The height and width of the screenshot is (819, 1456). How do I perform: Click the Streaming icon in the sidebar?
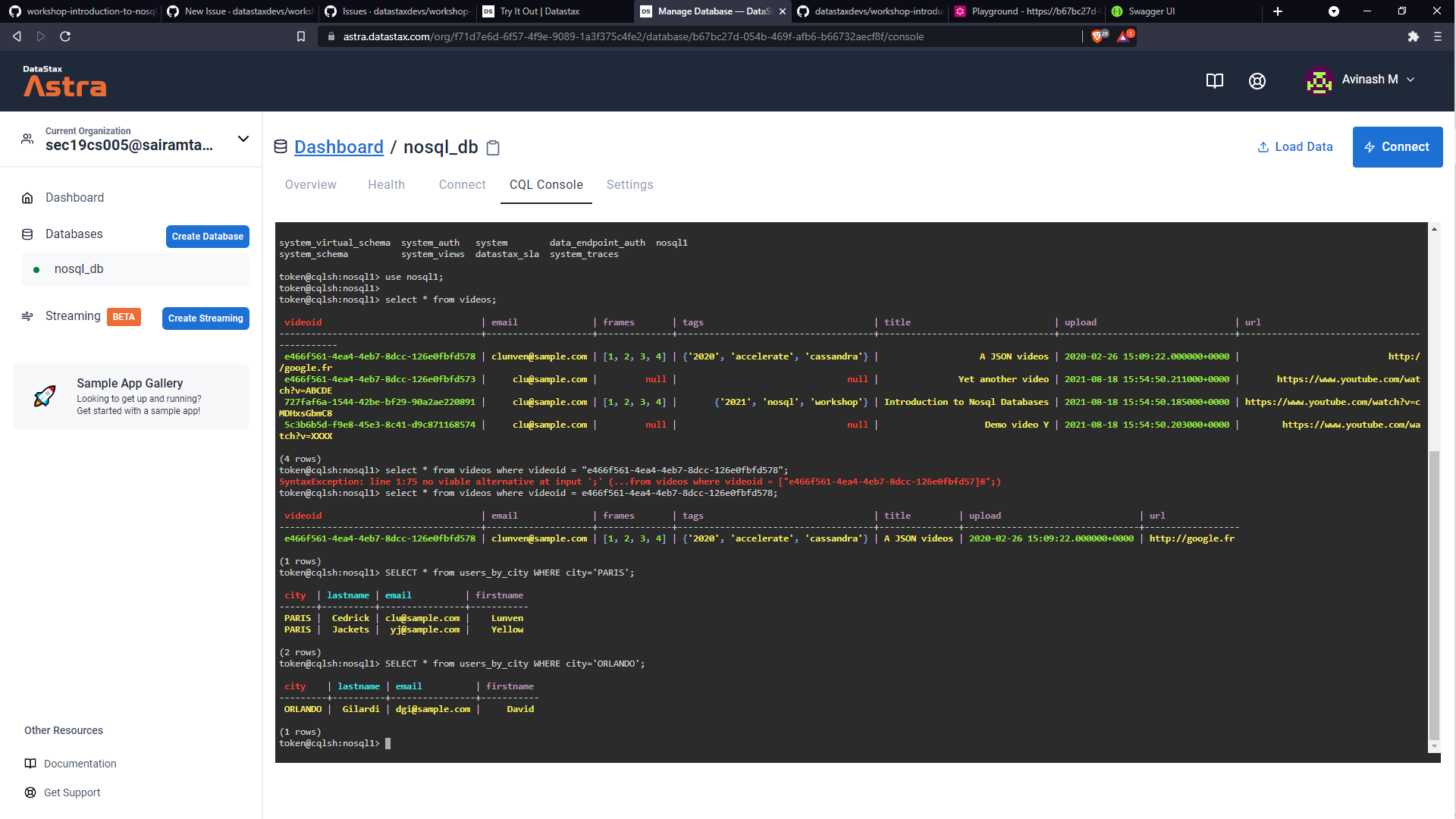click(x=27, y=316)
